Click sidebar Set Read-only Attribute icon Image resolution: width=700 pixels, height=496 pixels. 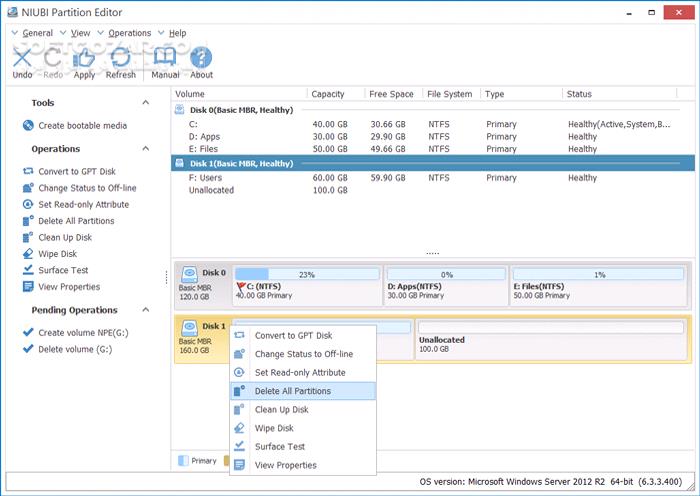(28, 204)
